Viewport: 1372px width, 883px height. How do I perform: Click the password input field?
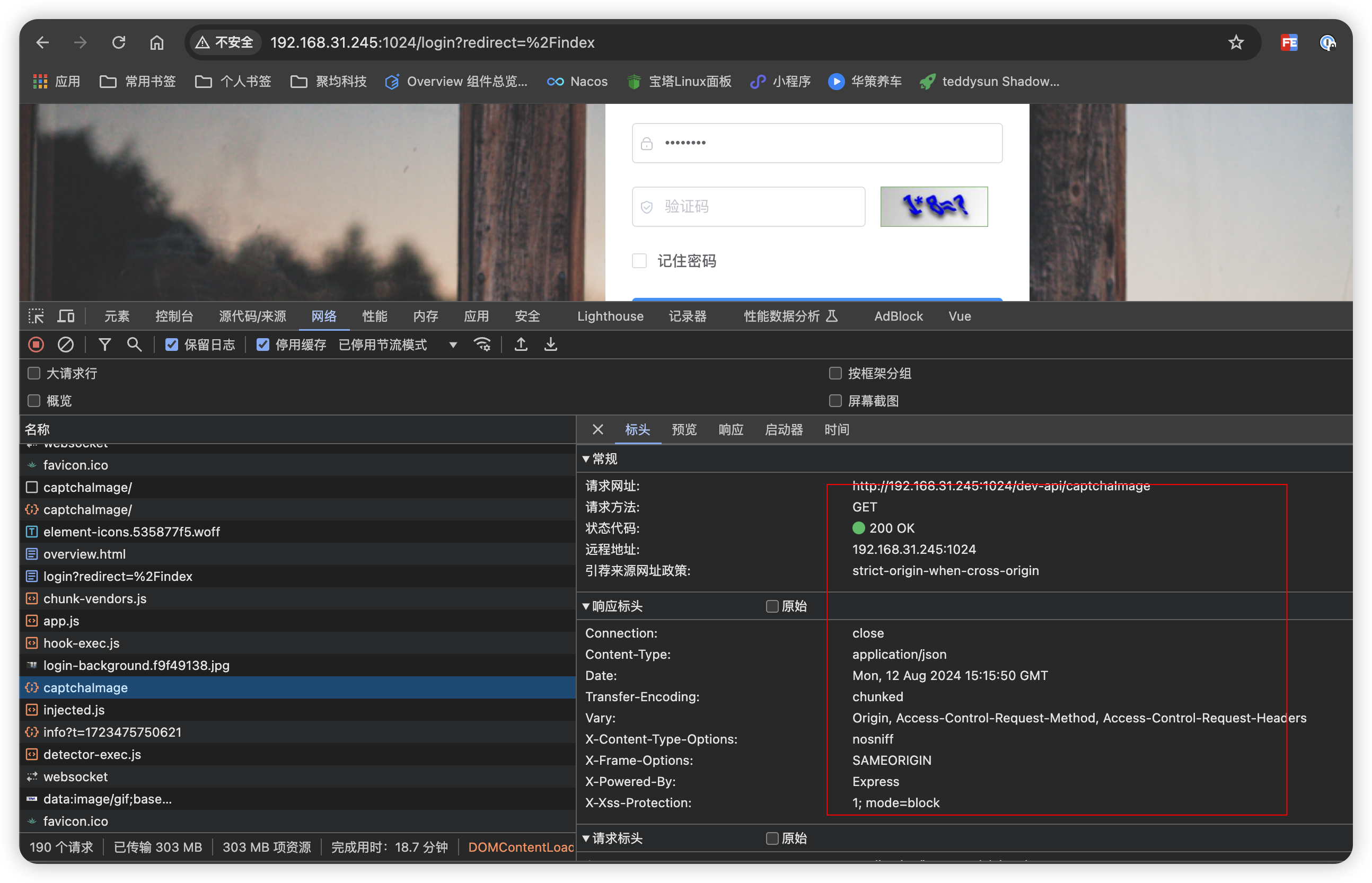(817, 143)
